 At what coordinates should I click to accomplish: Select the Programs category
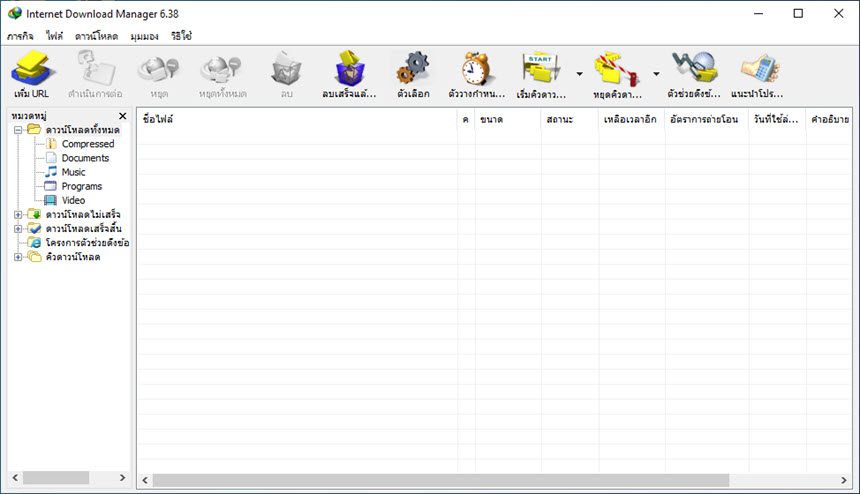82,186
